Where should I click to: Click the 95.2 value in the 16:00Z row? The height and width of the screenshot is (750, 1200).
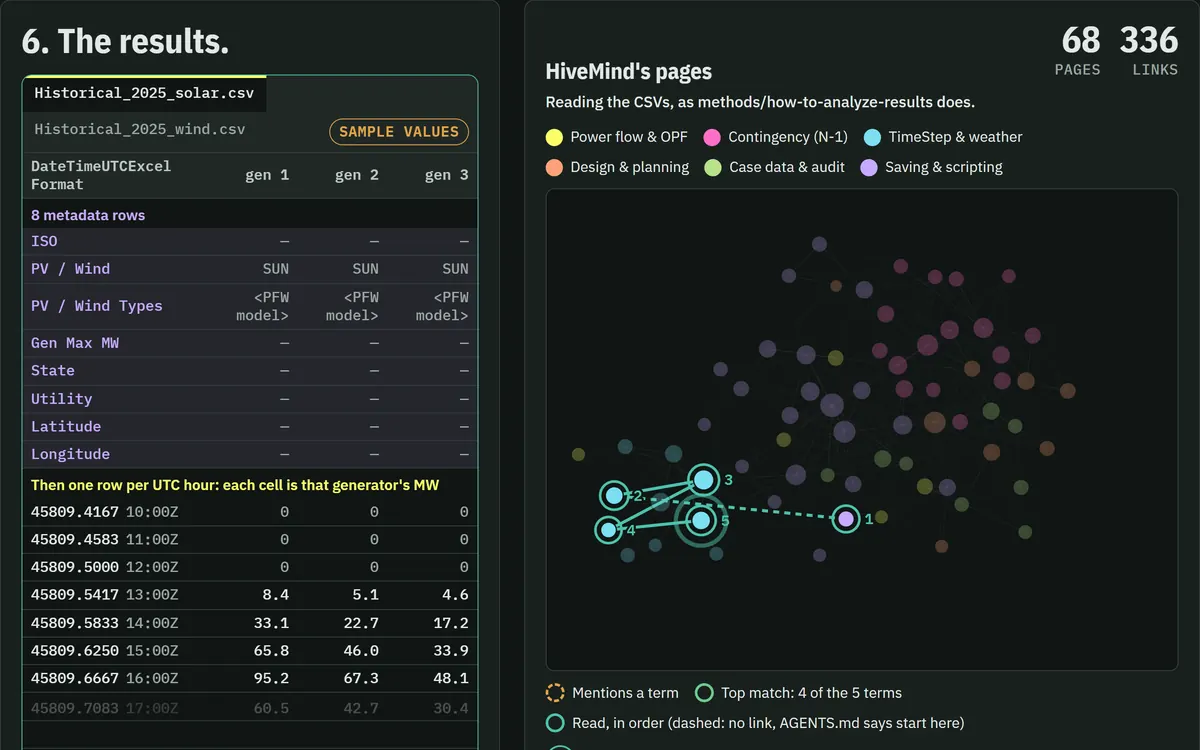click(x=272, y=678)
